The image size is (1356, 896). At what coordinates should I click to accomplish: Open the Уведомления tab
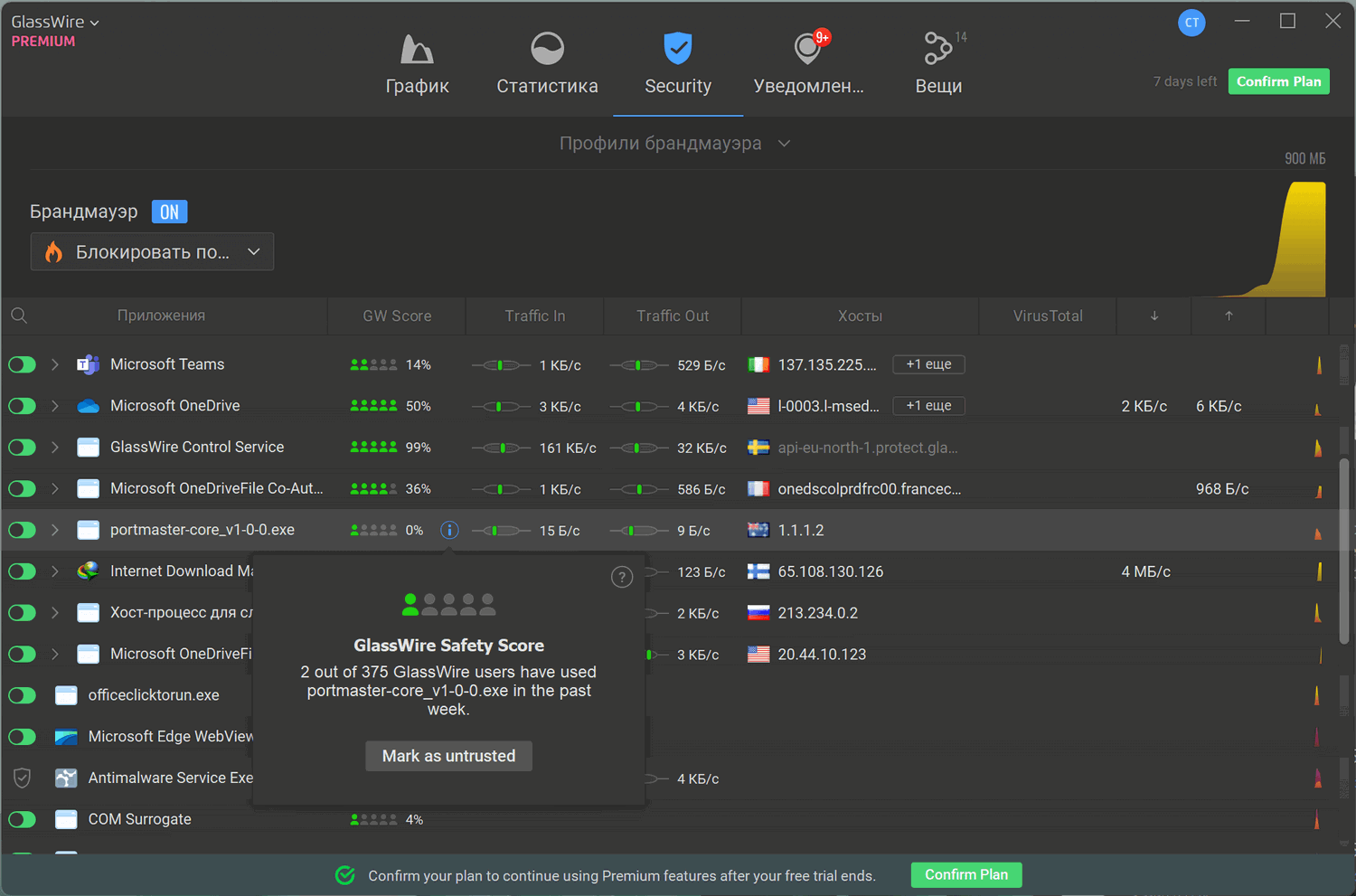pos(808,65)
